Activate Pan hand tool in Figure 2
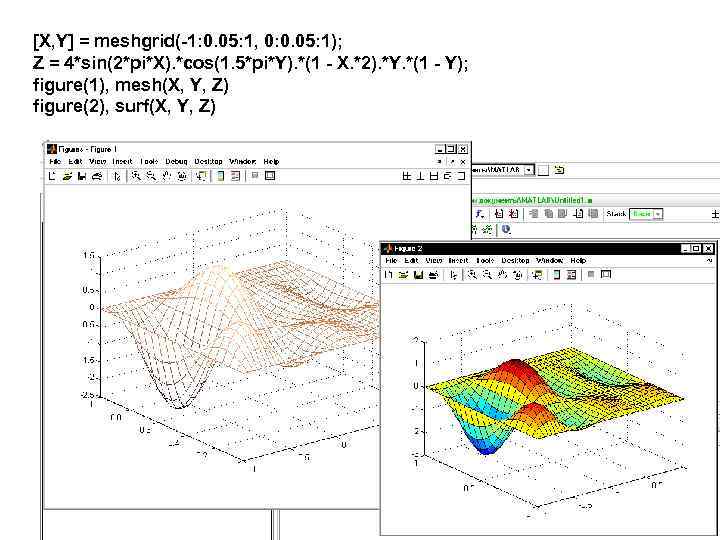The image size is (720, 540). coord(503,275)
